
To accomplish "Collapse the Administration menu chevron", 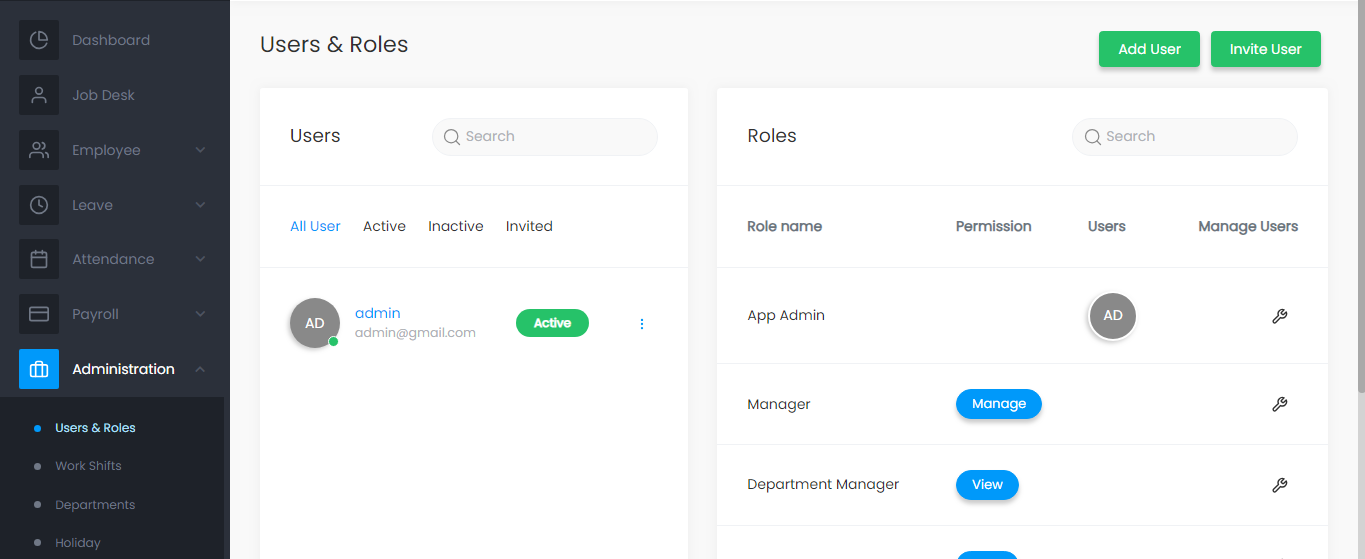I will click(x=200, y=369).
